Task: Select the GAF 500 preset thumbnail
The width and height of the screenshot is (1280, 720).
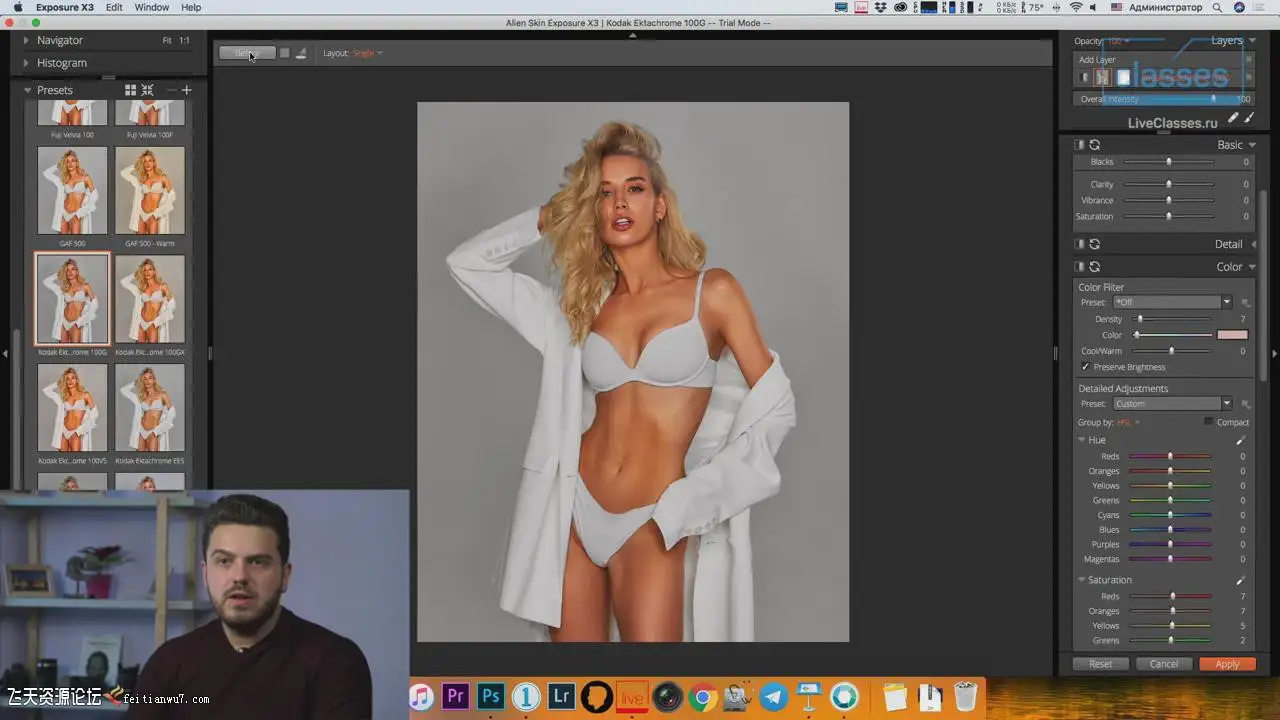Action: 72,191
